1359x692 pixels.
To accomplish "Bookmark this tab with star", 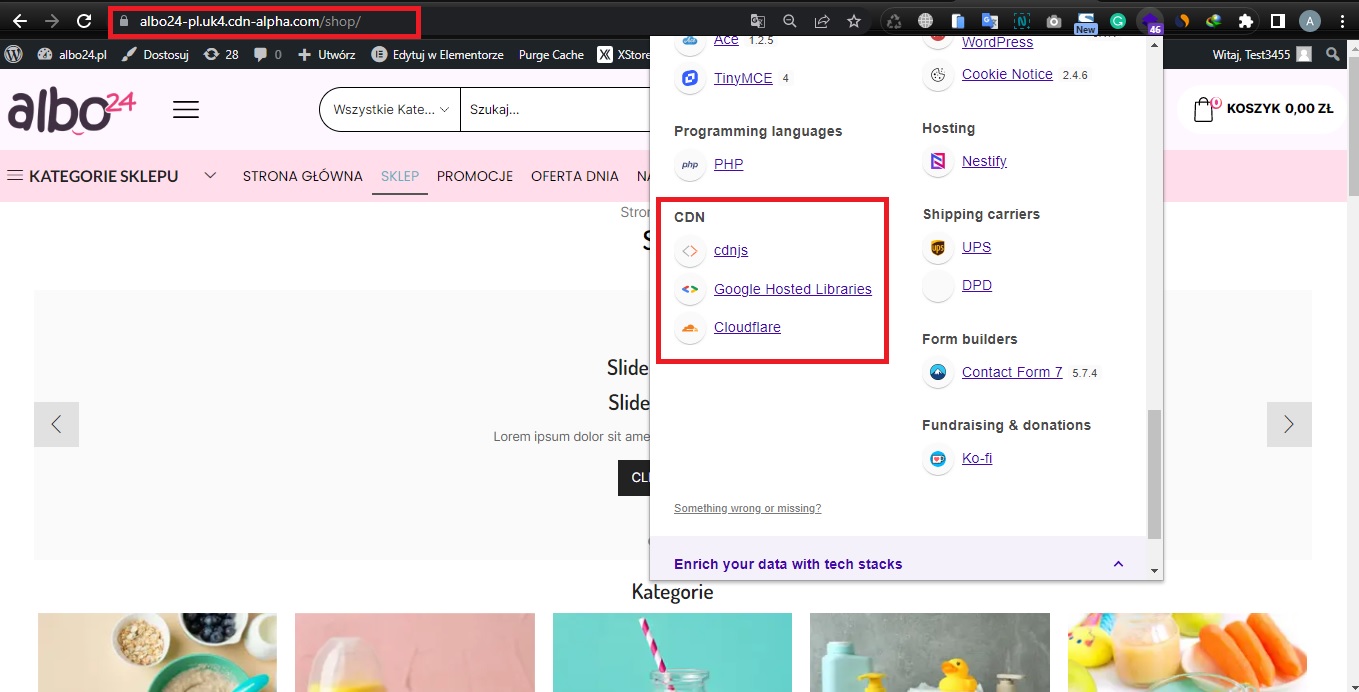I will (854, 21).
